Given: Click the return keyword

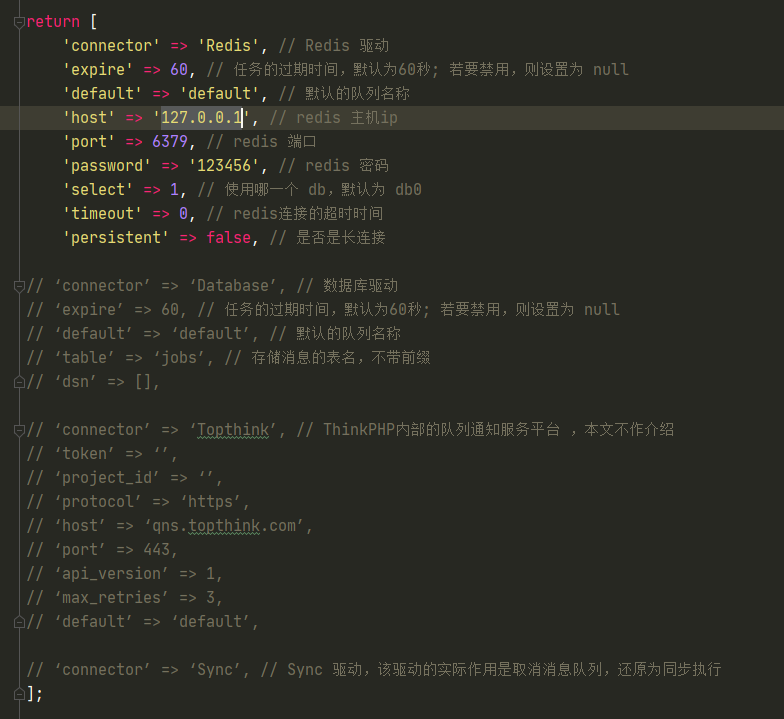Looking at the screenshot, I should [53, 22].
